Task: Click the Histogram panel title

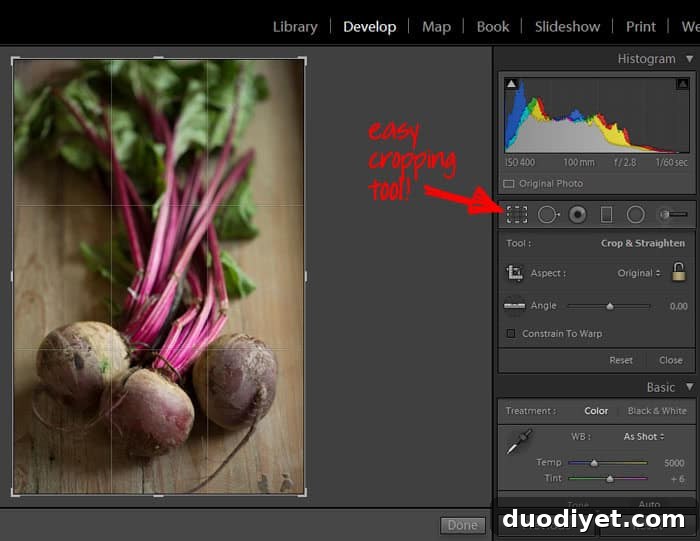Action: [x=646, y=59]
